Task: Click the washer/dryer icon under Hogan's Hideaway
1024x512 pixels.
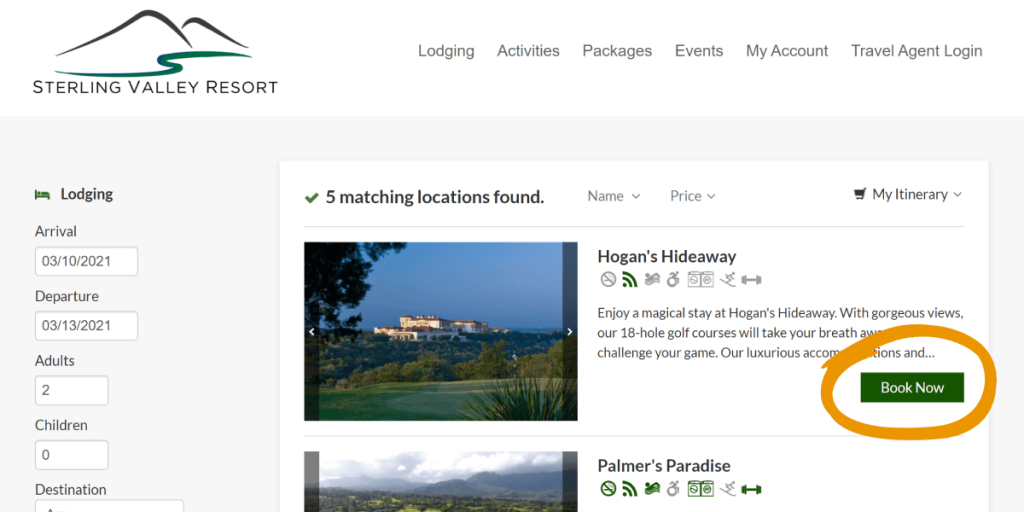Action: click(700, 280)
